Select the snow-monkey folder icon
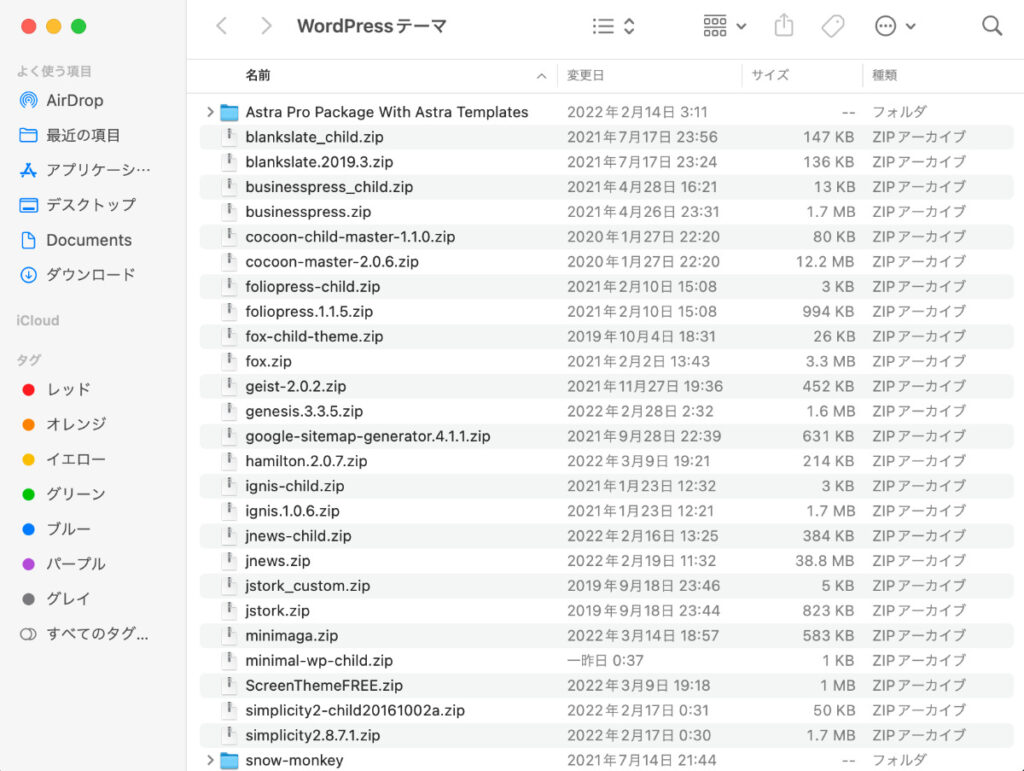Screen dimensions: 1024x771 pyautogui.click(x=229, y=761)
